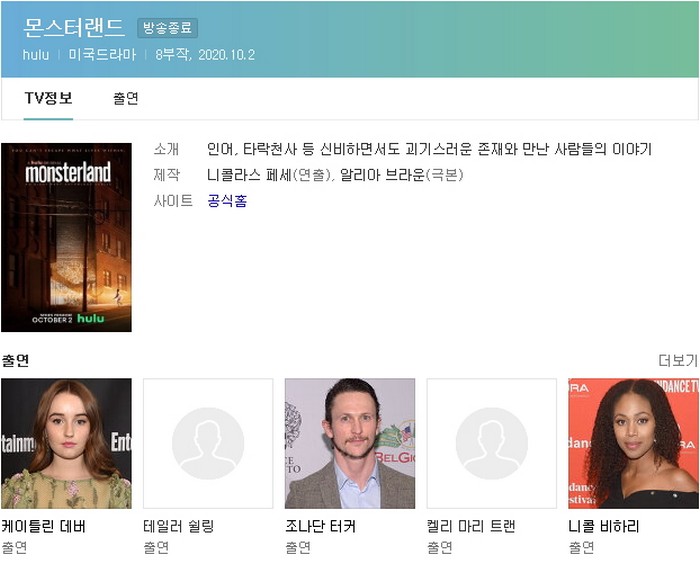The image size is (700, 564).
Task: Select 테일러 쉴링 placeholder avatar icon
Action: point(208,443)
